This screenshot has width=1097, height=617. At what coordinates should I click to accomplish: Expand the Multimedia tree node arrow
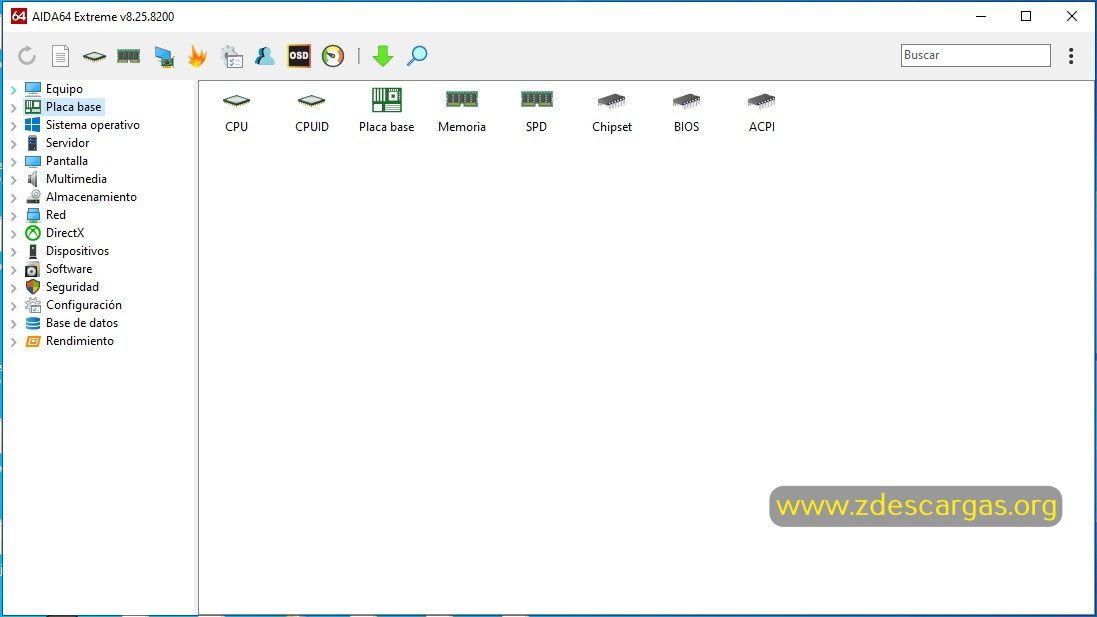click(13, 180)
